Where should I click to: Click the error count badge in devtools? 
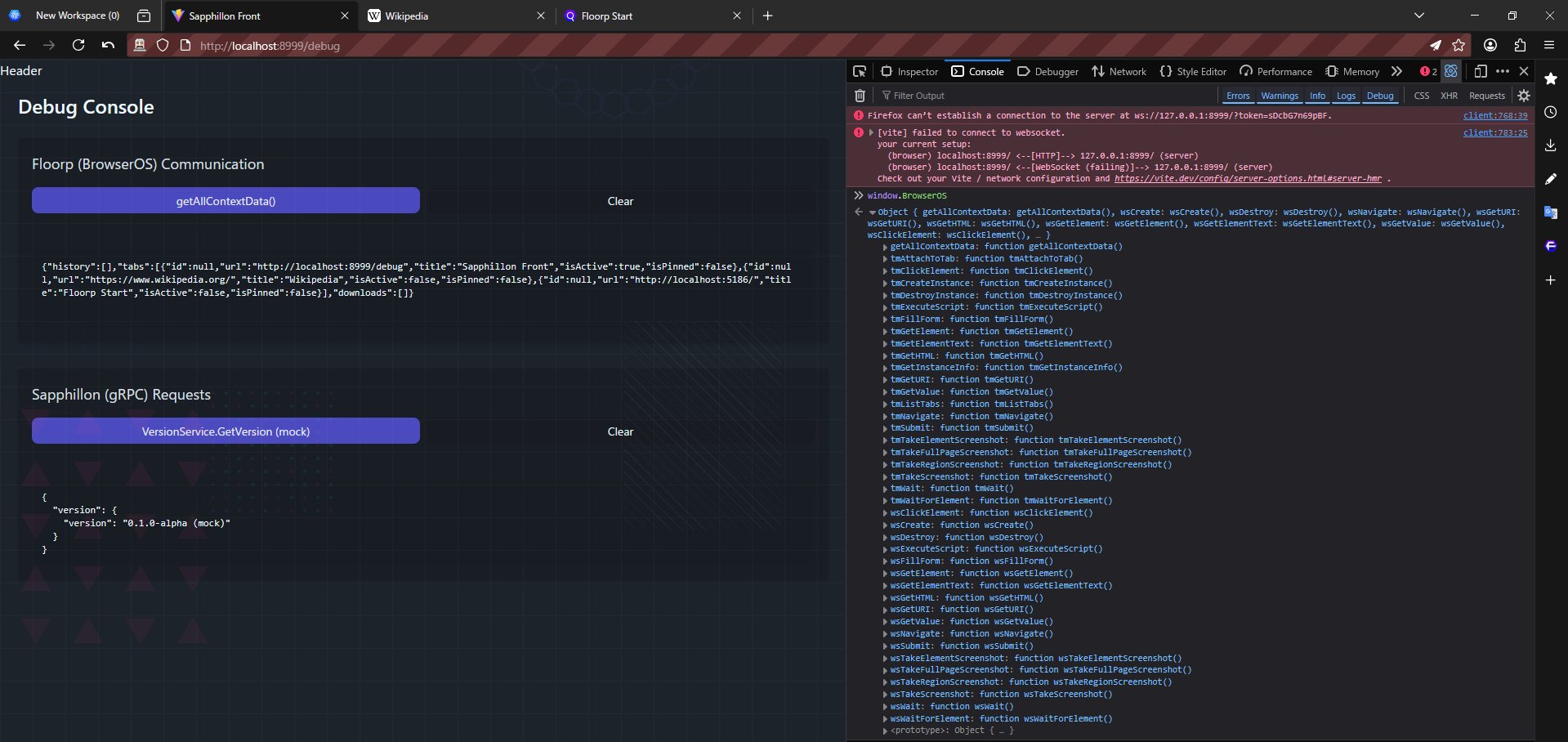[1428, 71]
